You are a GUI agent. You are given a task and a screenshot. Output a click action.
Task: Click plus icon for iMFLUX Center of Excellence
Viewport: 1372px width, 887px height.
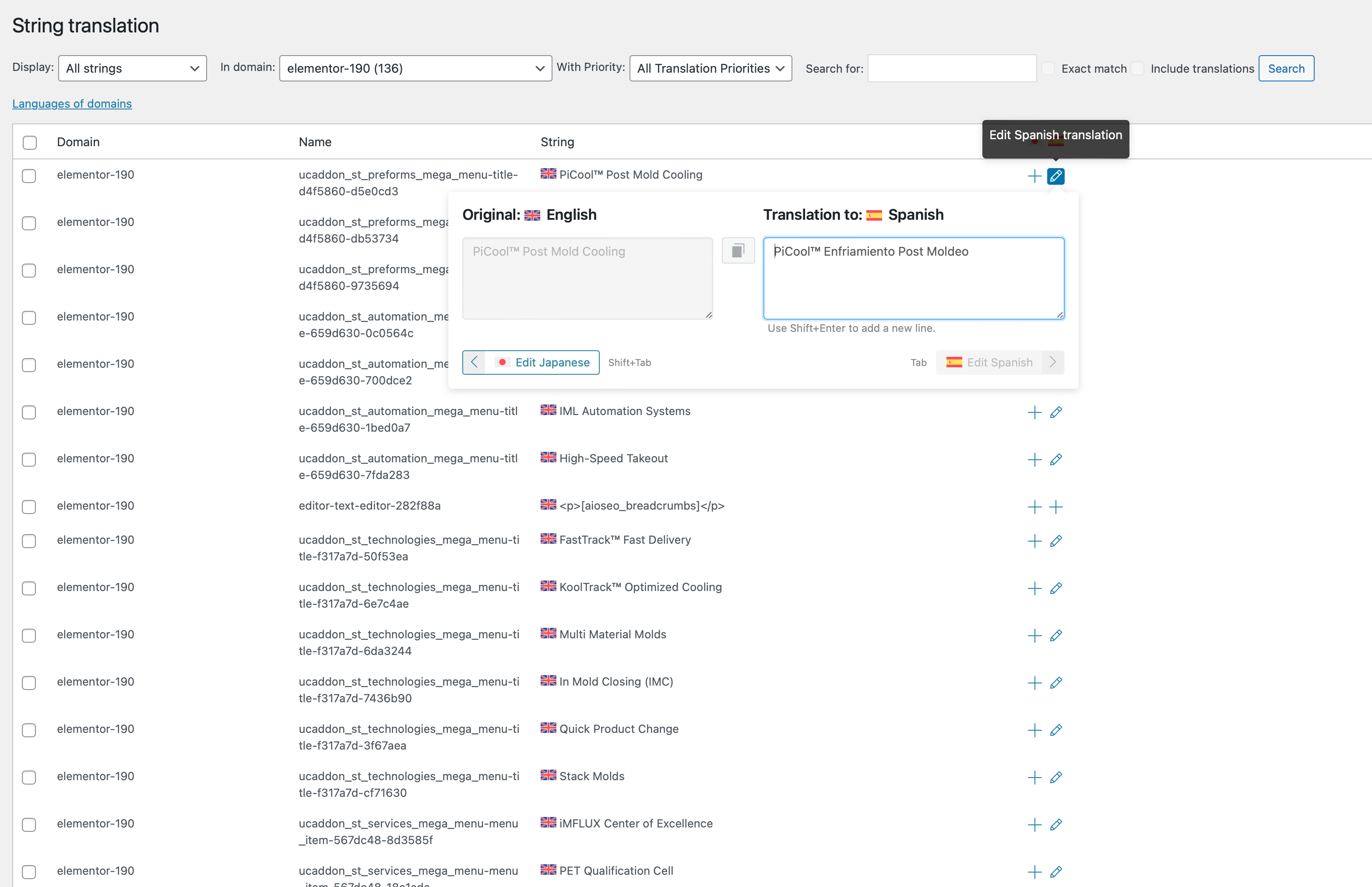point(1034,824)
